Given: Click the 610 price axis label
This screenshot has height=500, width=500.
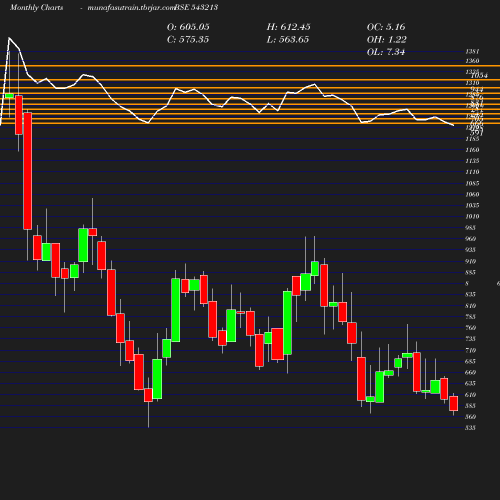Looking at the screenshot, I should pos(470,395).
